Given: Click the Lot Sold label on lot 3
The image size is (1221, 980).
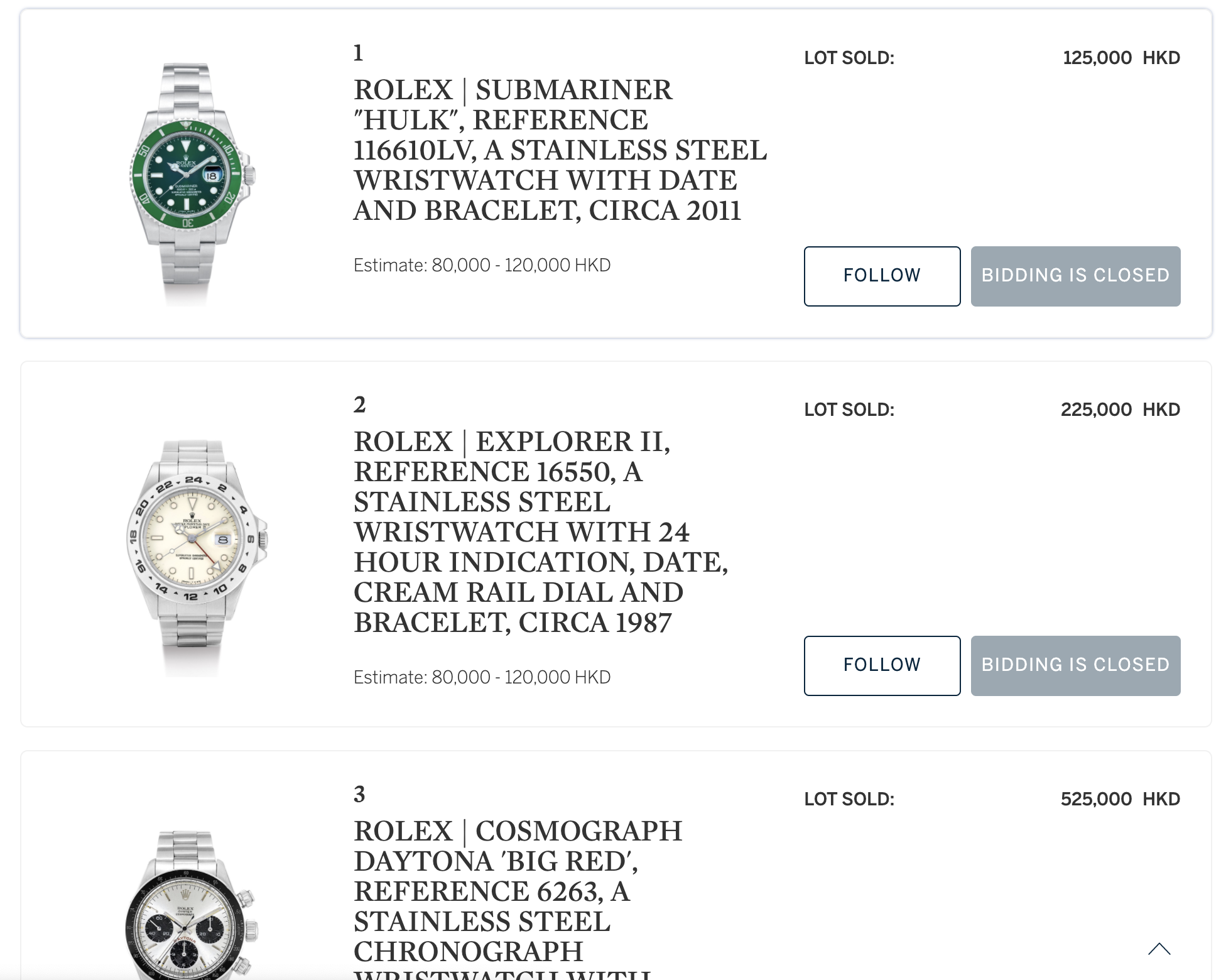Looking at the screenshot, I should [849, 799].
